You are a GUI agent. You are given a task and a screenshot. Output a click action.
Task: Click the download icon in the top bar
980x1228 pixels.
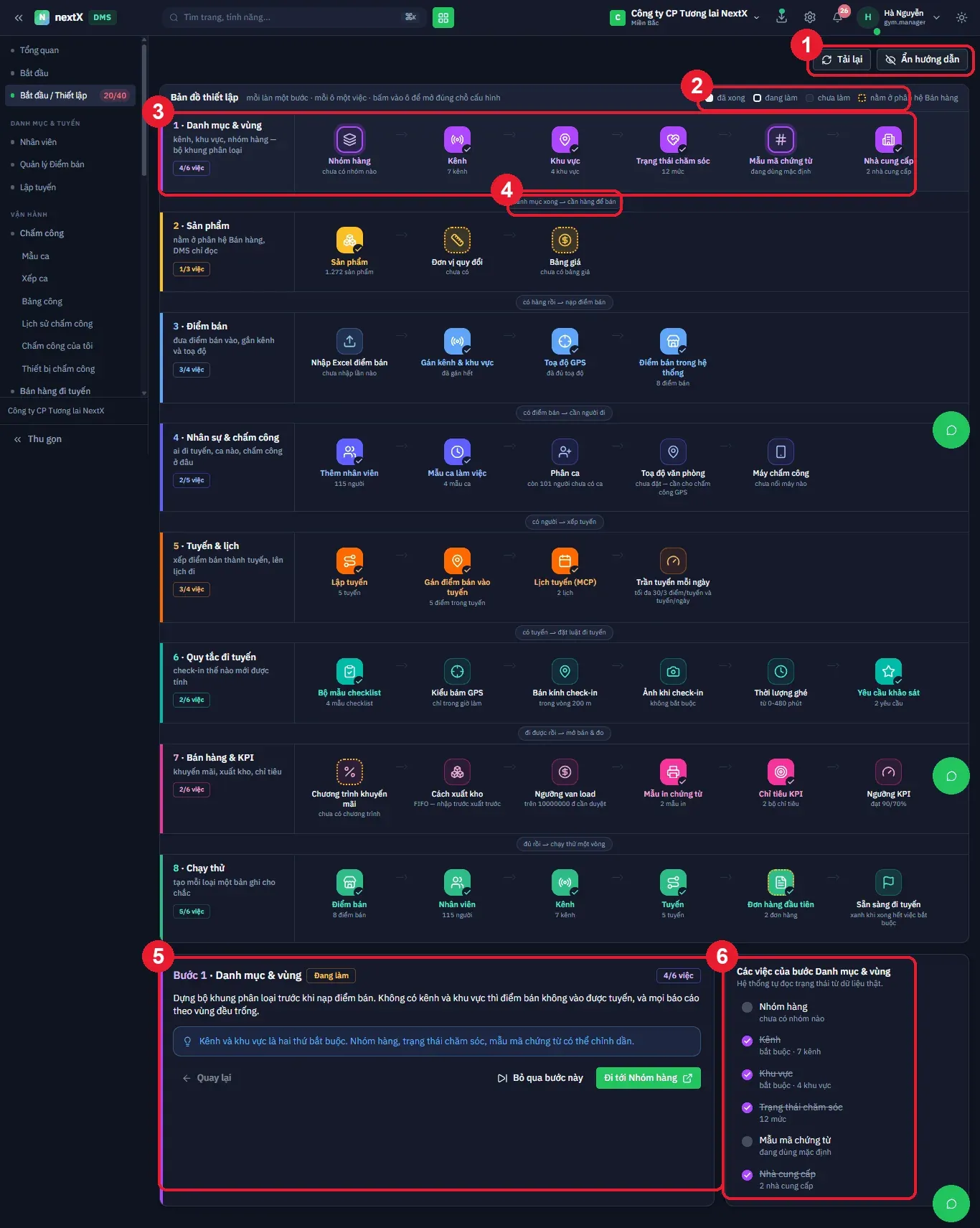tap(782, 17)
